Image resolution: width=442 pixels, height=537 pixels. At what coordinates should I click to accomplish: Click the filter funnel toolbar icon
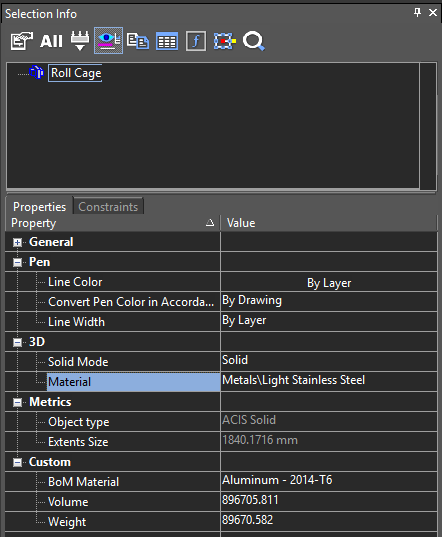[80, 41]
